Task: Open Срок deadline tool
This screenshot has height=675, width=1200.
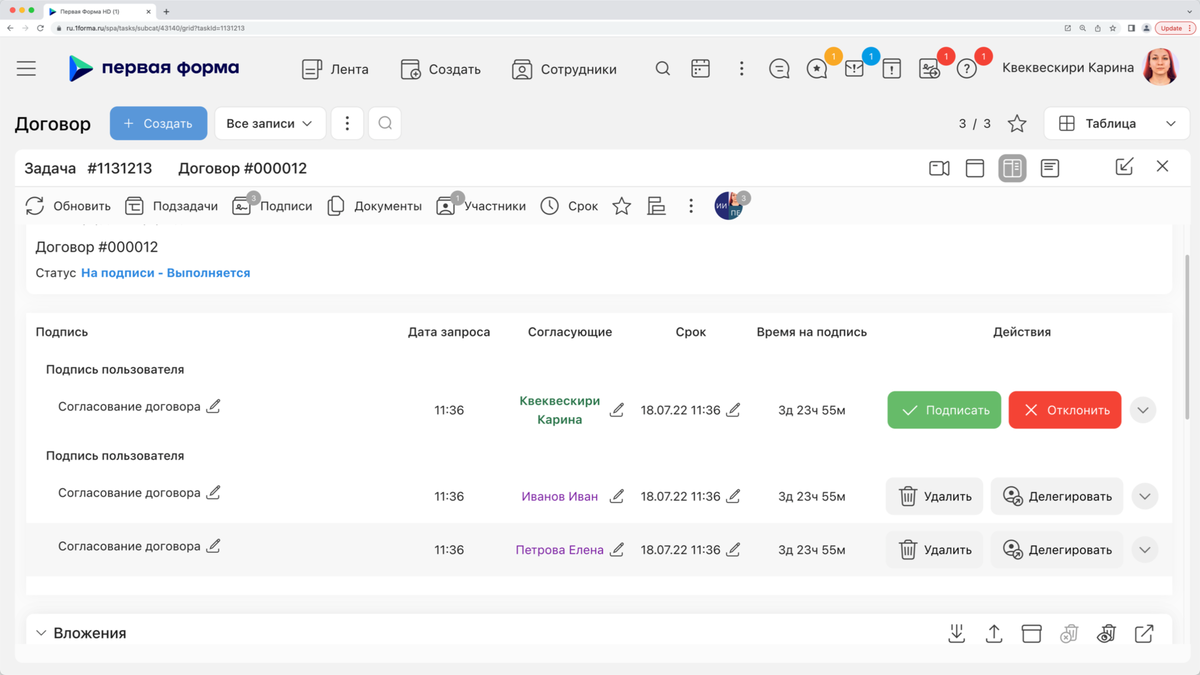Action: (569, 206)
